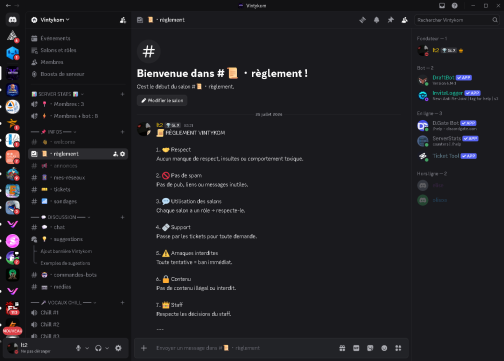Open emoji picker in message bar

coord(384,348)
